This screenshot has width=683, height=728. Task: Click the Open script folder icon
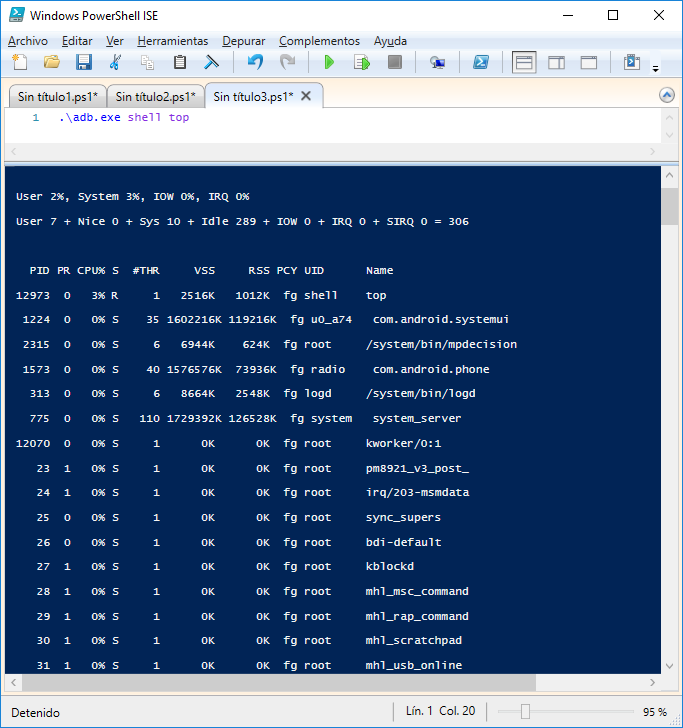coord(51,62)
